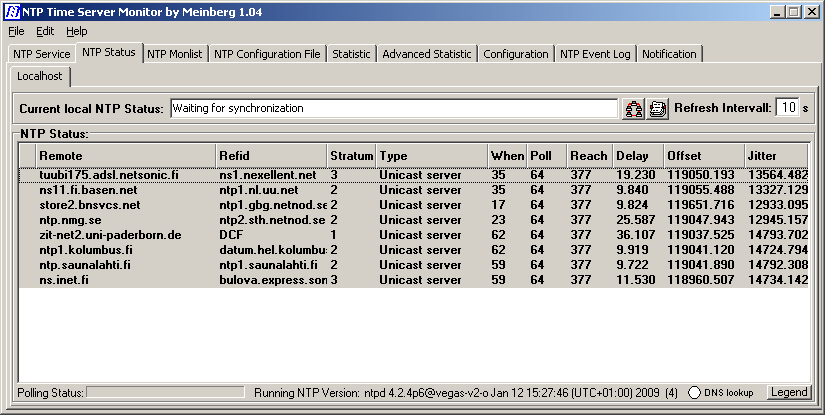Screen dimensions: 825x415
Task: Open the File menu
Action: tap(16, 31)
